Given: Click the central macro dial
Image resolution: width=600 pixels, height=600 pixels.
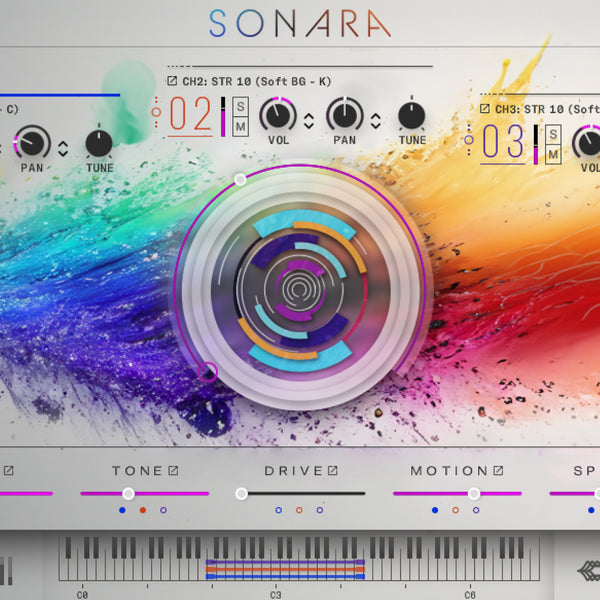Looking at the screenshot, I should 300,289.
